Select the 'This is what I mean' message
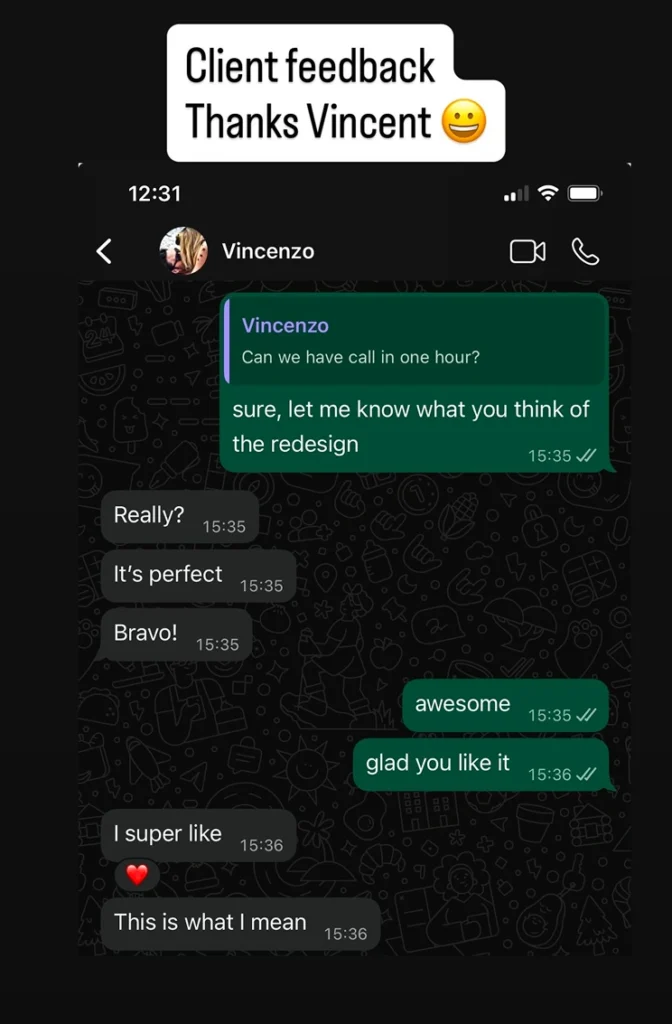This screenshot has height=1024, width=672. pyautogui.click(x=240, y=923)
